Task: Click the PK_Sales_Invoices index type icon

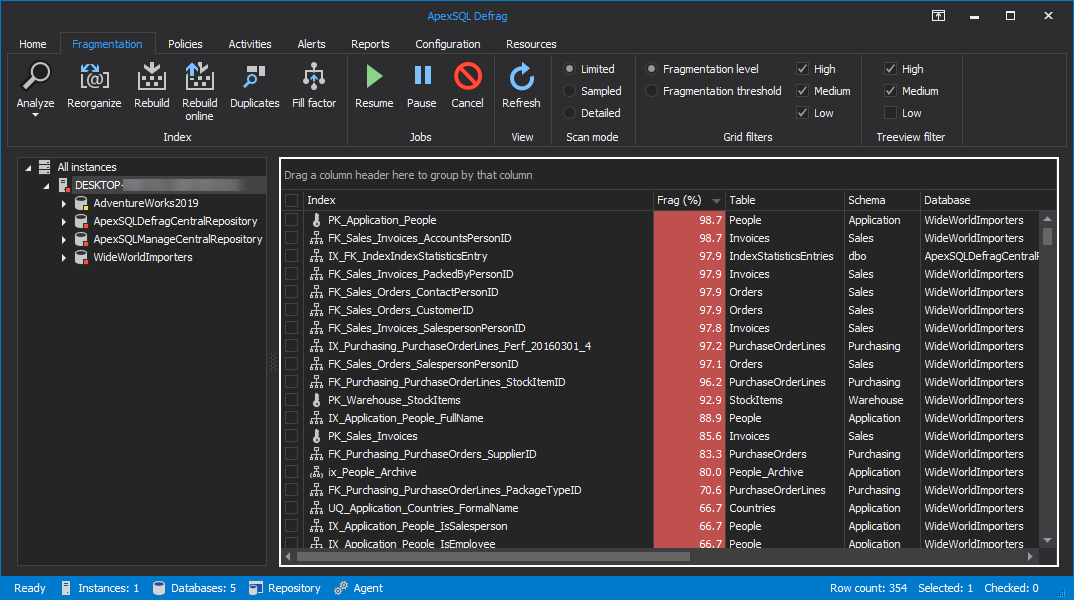Action: pyautogui.click(x=316, y=436)
